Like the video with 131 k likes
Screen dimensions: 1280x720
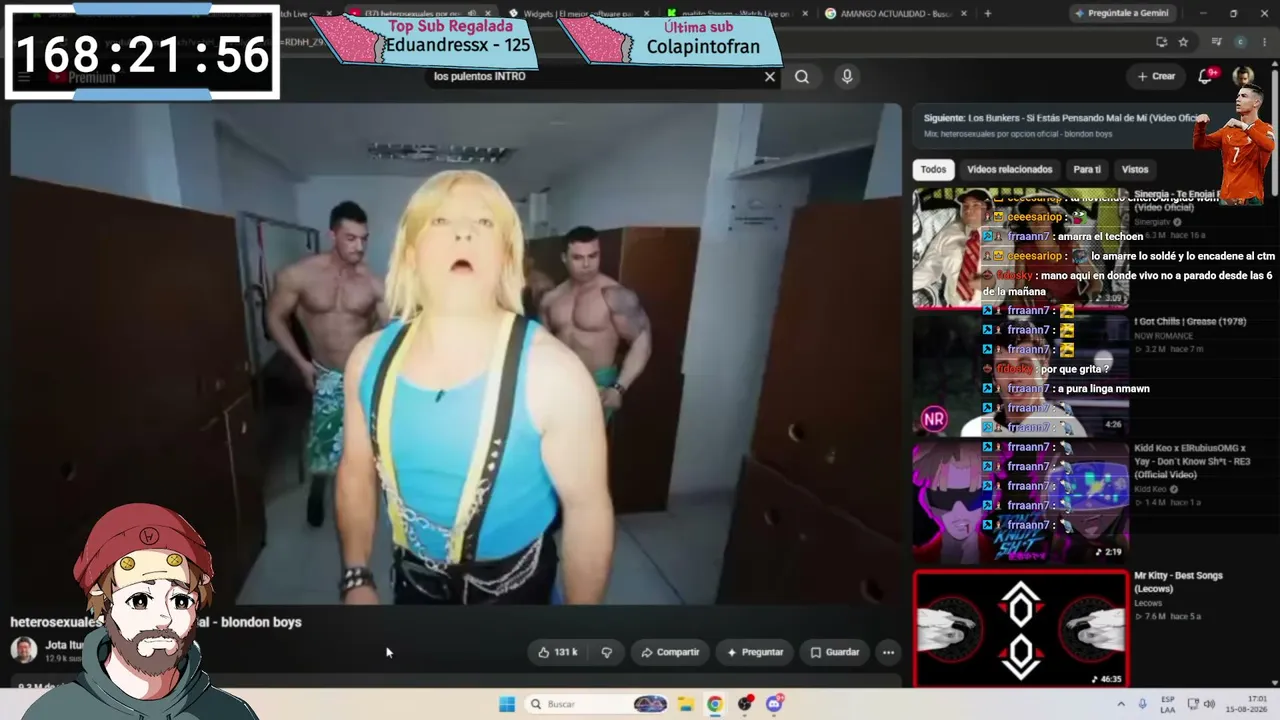[x=558, y=652]
